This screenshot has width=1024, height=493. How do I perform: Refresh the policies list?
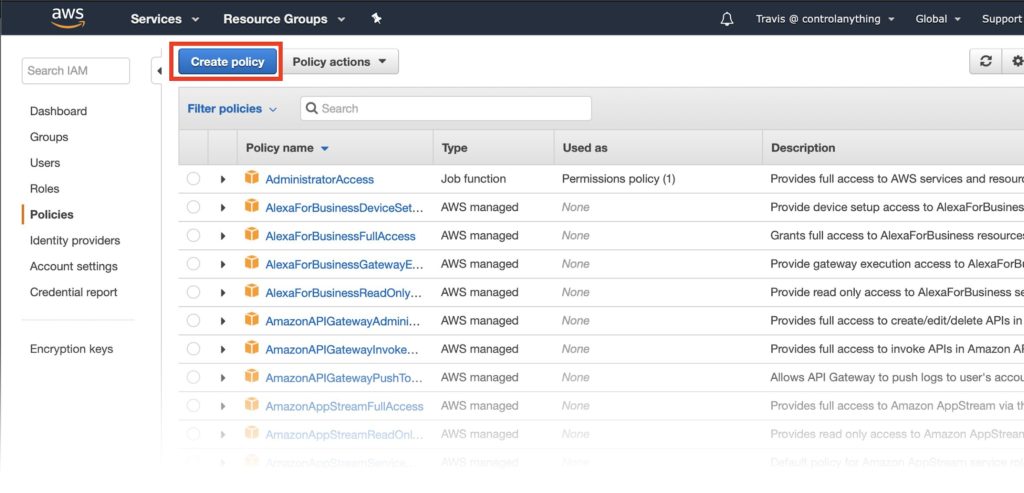point(986,61)
